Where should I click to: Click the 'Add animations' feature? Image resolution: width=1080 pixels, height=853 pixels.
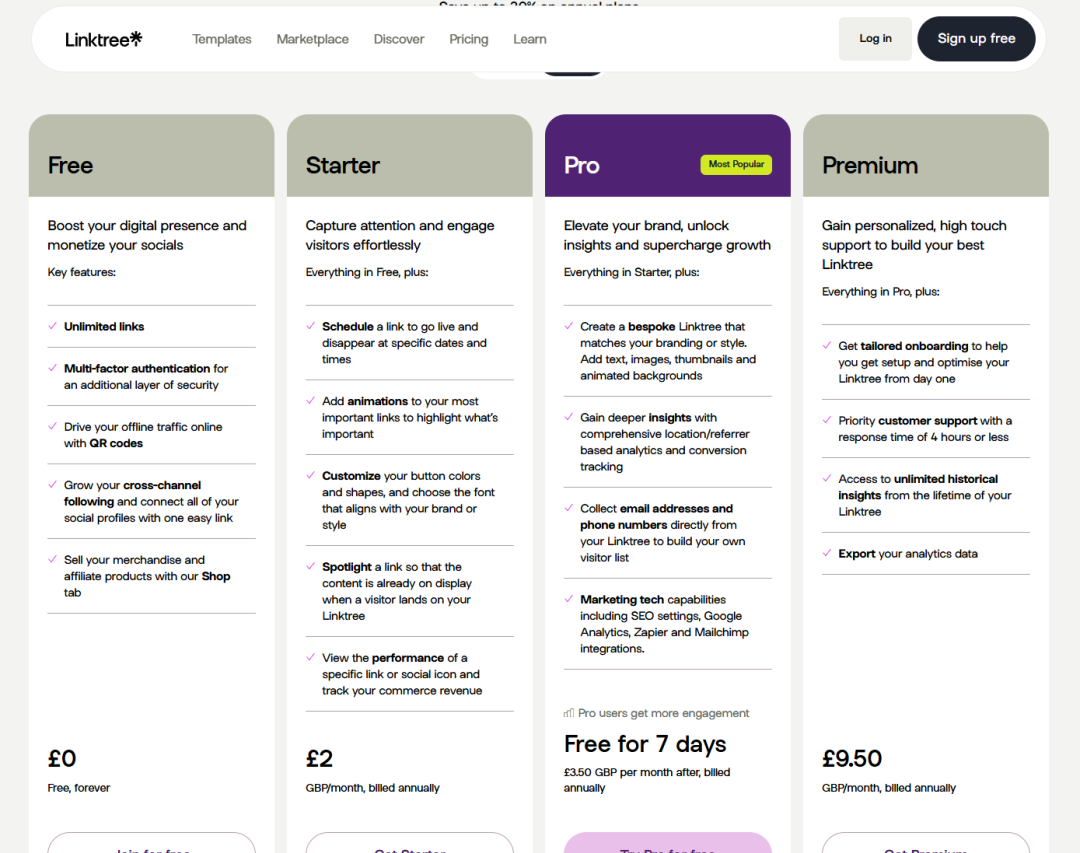tap(410, 418)
